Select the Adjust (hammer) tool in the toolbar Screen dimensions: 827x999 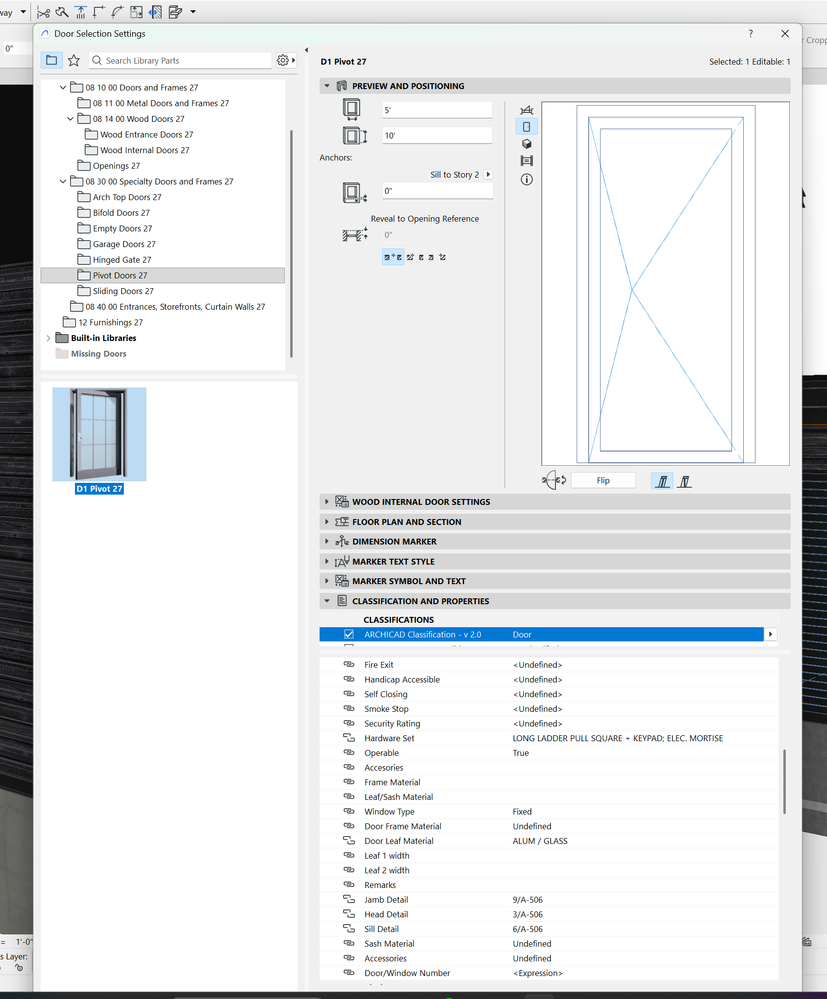[62, 12]
